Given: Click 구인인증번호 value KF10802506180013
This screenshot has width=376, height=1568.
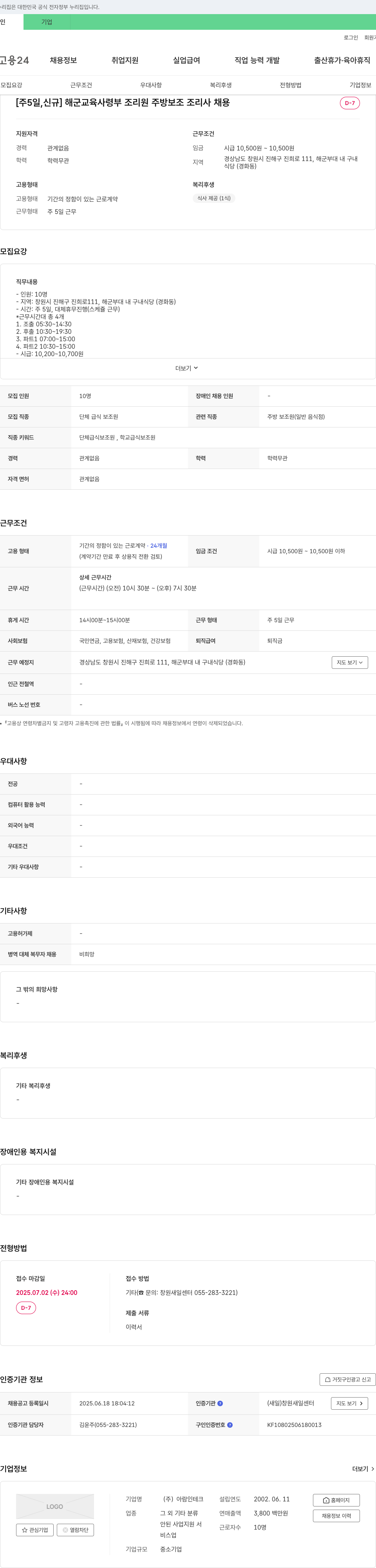Looking at the screenshot, I should (x=295, y=1425).
